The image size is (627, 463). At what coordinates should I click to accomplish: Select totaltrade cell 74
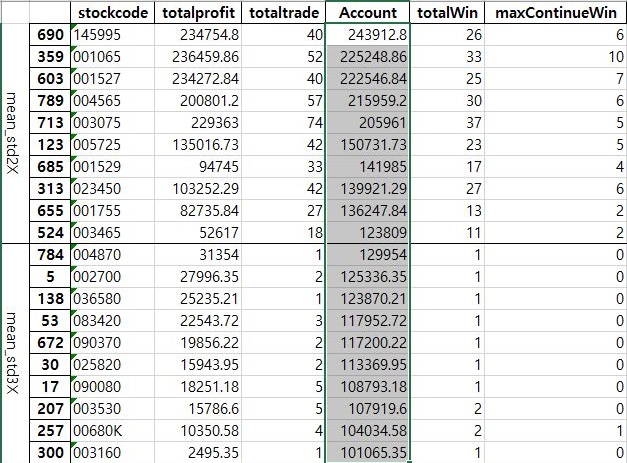coord(284,123)
